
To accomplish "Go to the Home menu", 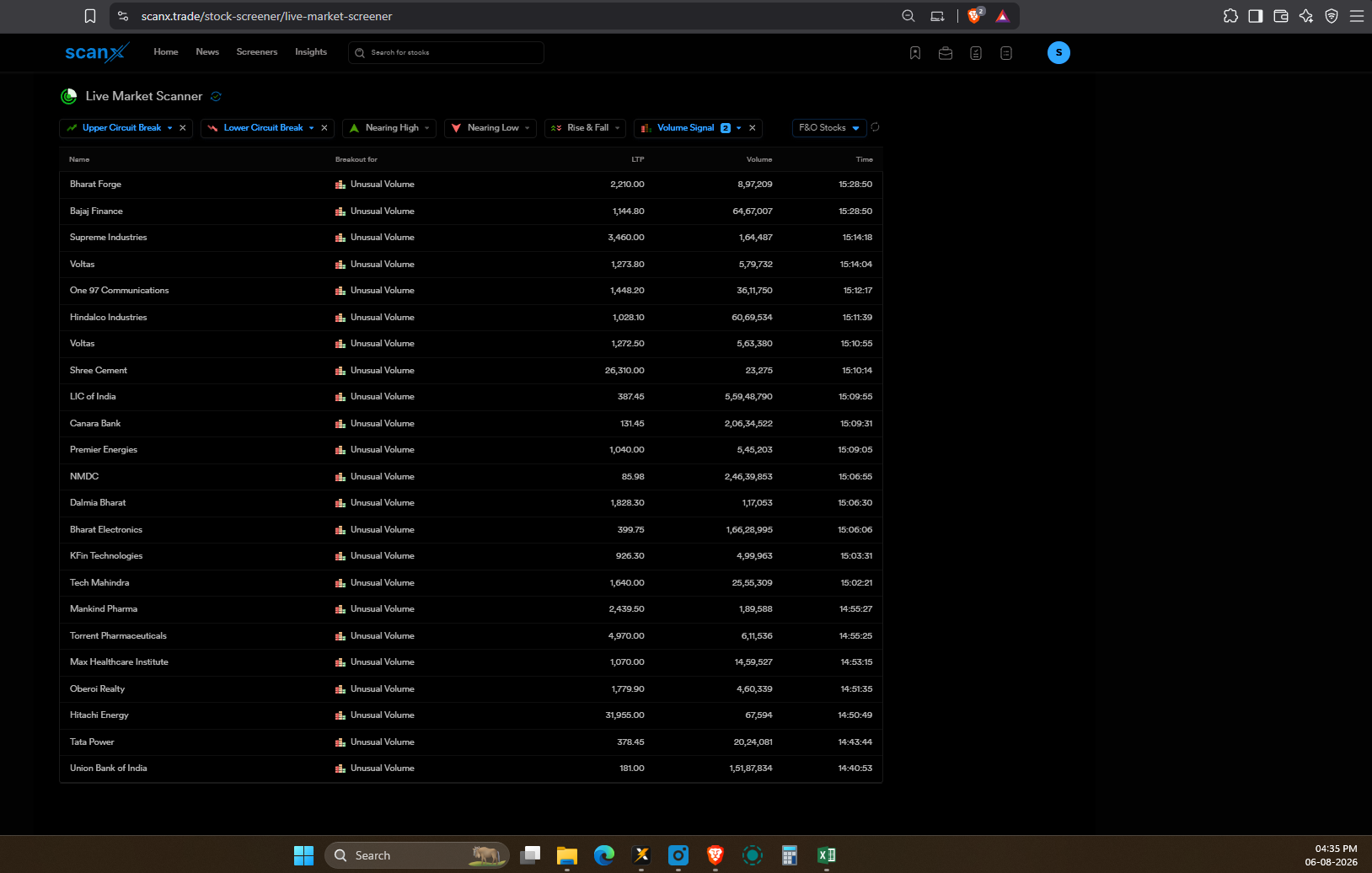I will (x=166, y=52).
